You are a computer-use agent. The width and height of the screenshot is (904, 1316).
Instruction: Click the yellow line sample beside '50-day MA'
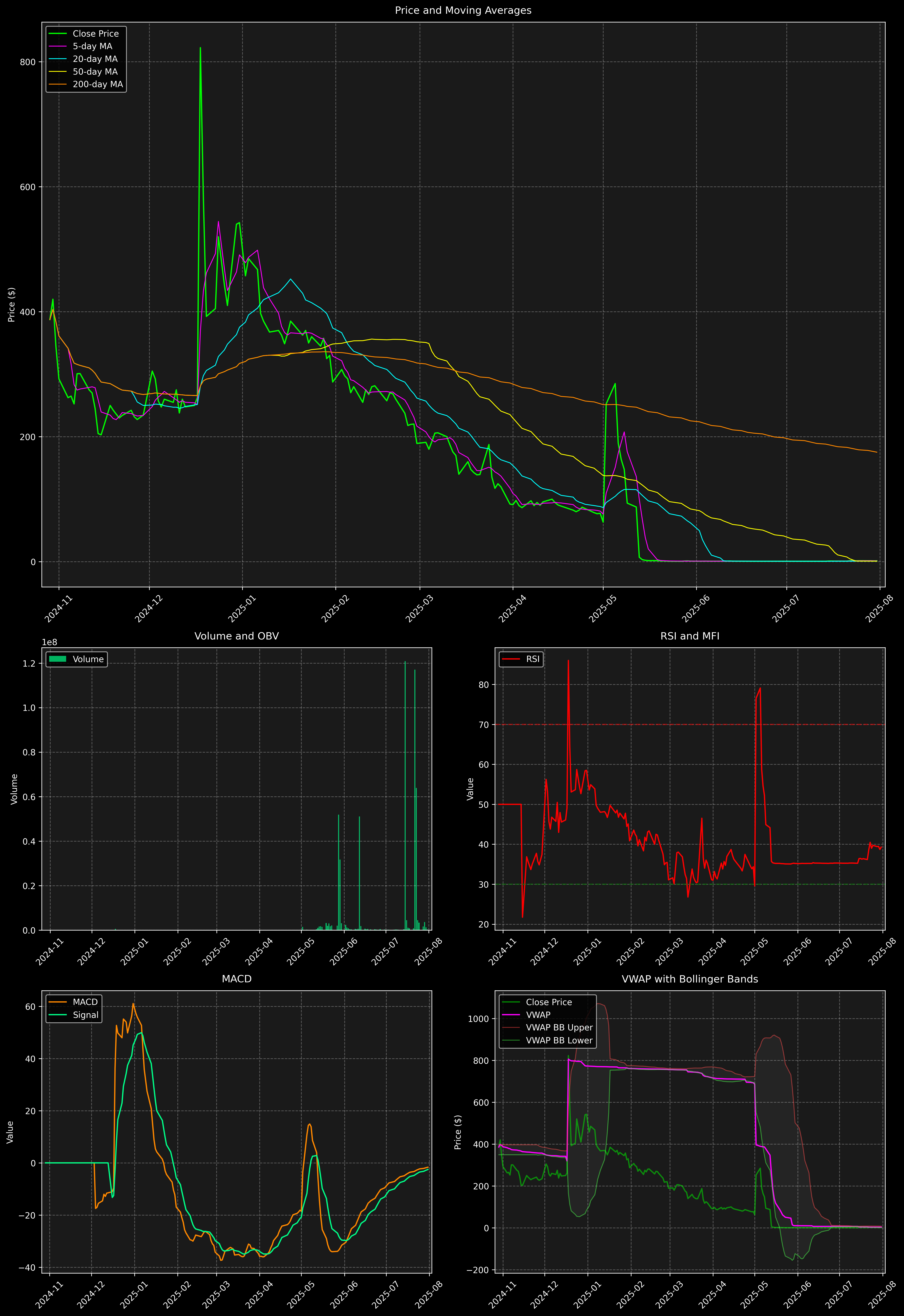tap(58, 72)
